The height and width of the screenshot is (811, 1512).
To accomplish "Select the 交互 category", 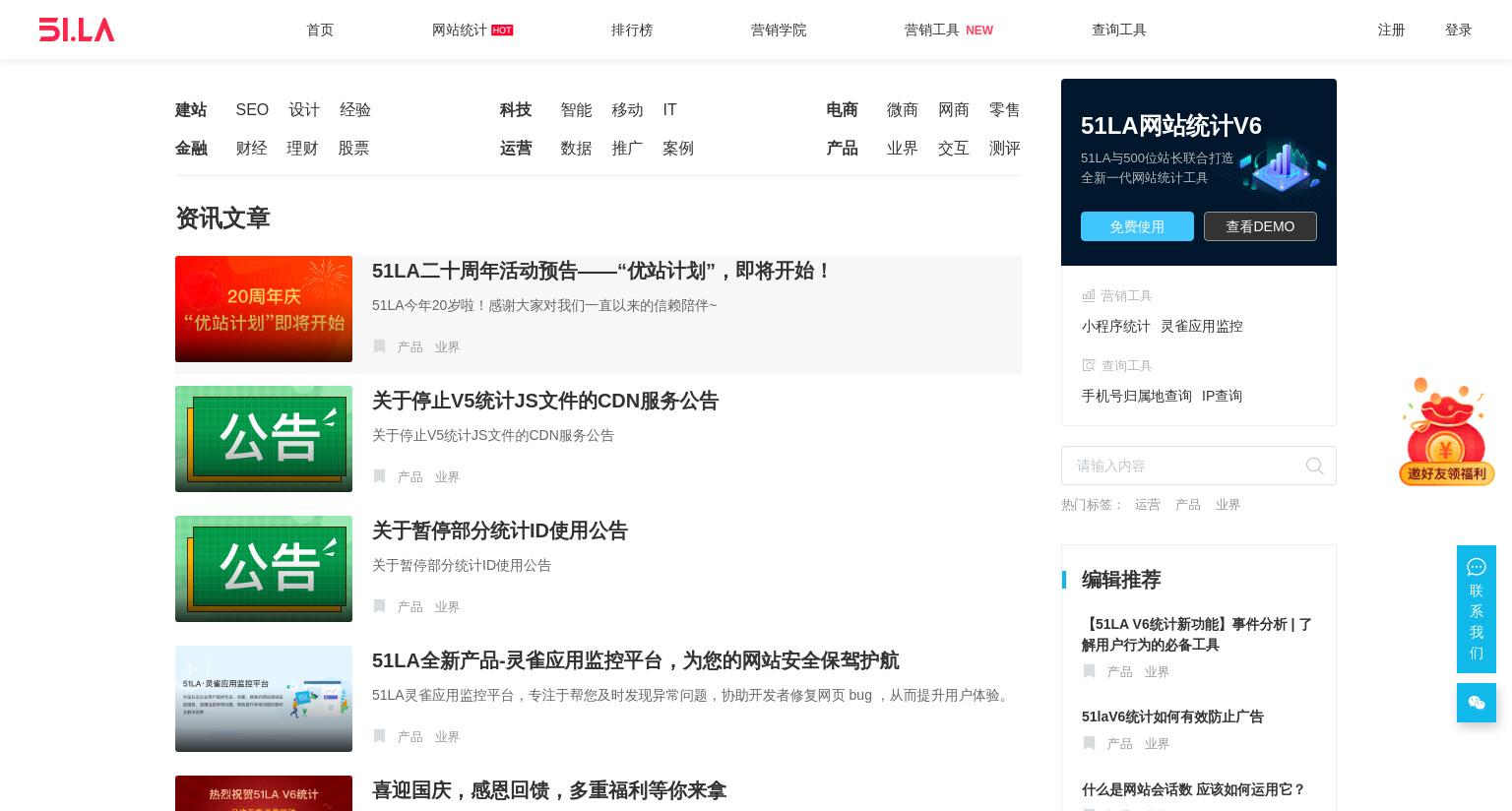I will coord(954,148).
